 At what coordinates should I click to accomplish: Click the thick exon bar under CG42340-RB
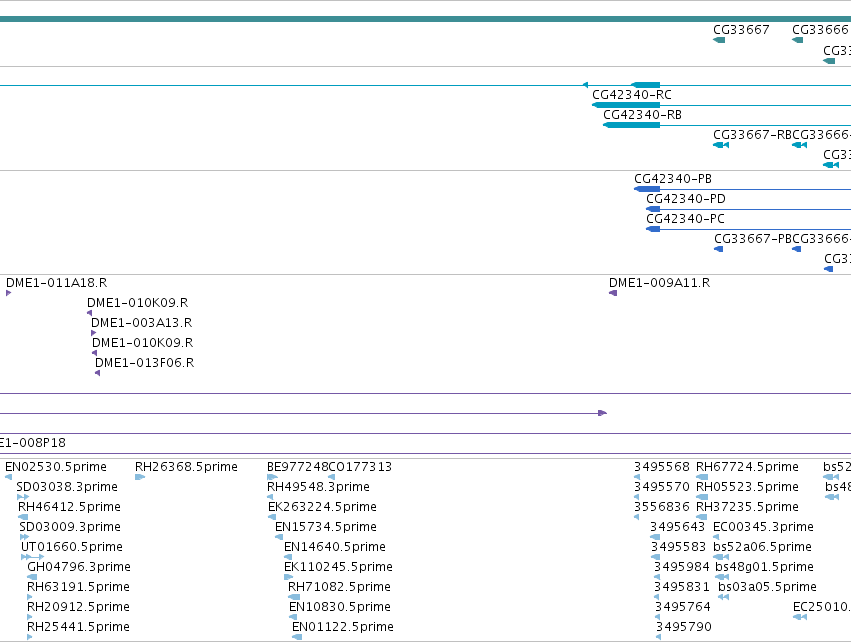point(632,125)
